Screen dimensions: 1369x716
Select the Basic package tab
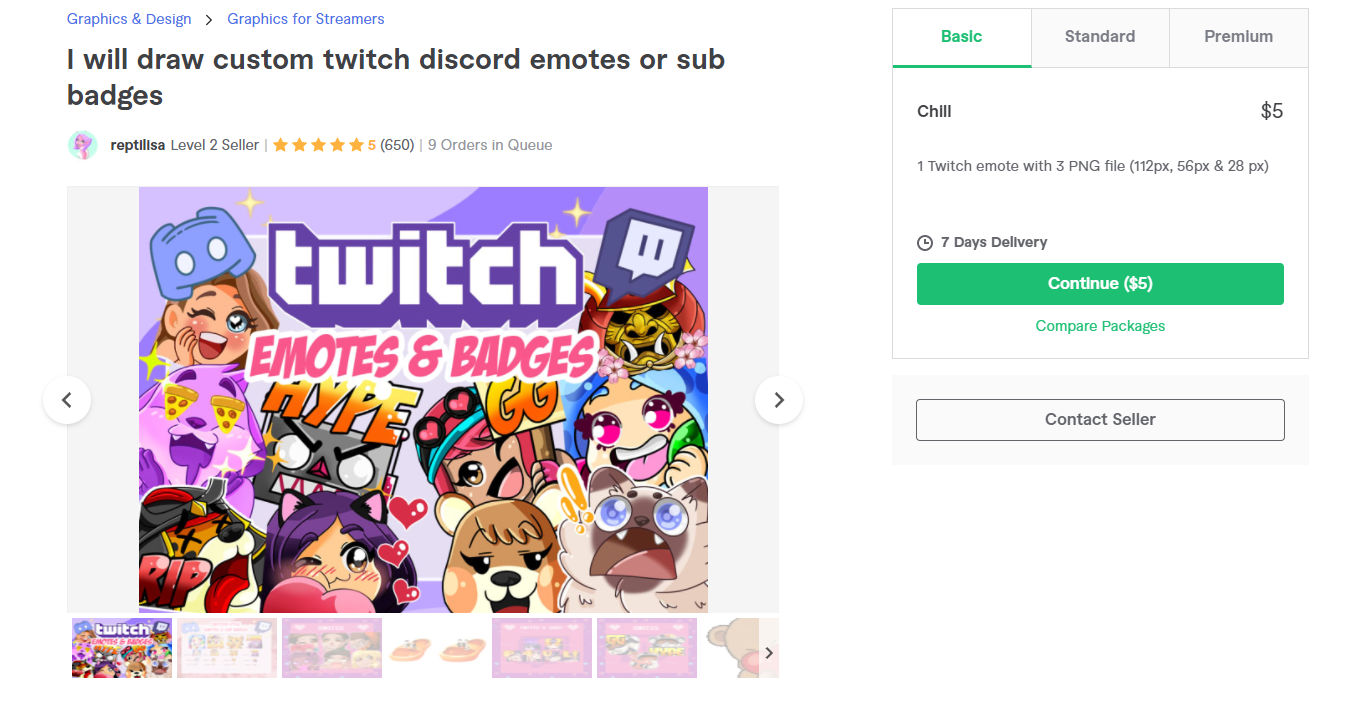pyautogui.click(x=962, y=37)
